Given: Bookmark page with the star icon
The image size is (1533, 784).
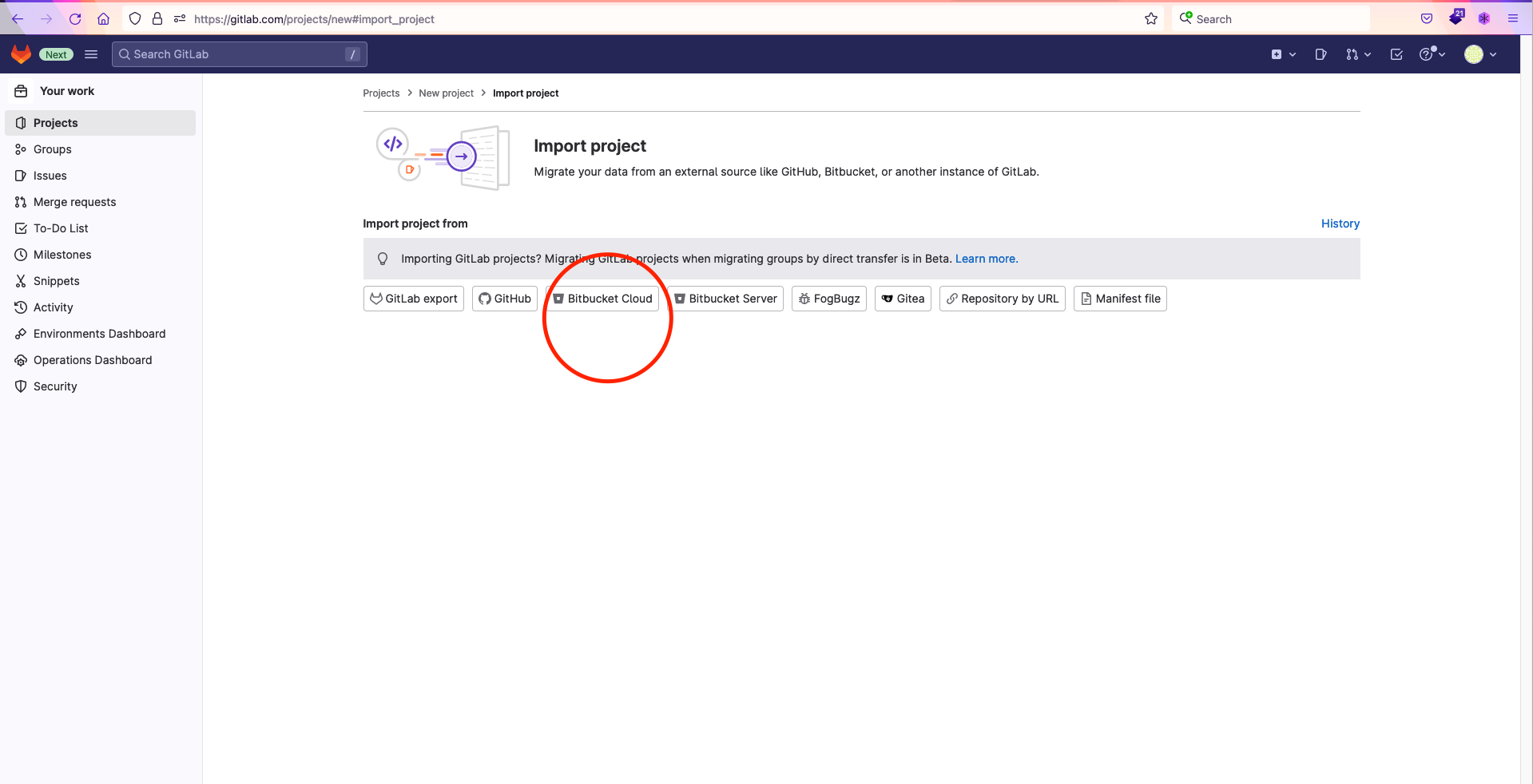Looking at the screenshot, I should [1150, 19].
